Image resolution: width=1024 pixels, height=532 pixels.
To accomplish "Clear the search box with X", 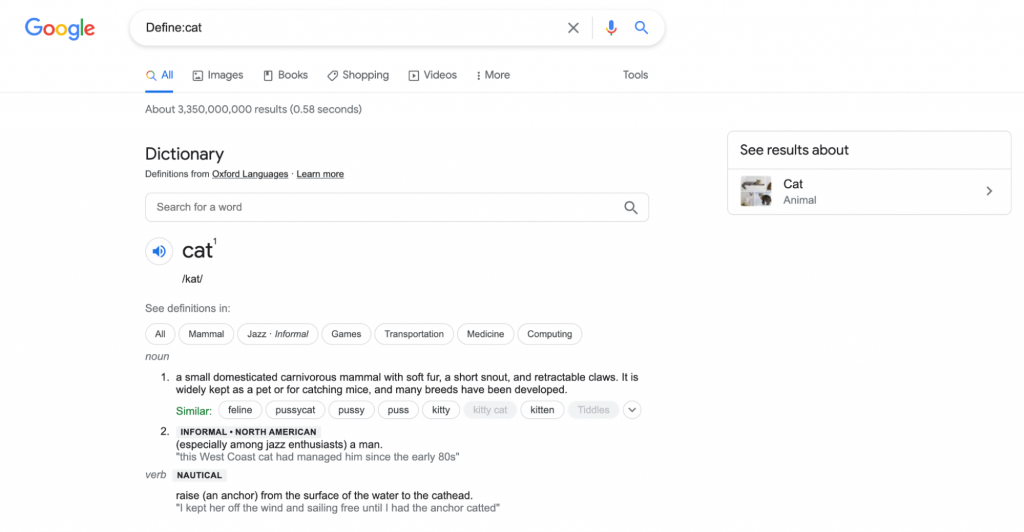I will click(x=573, y=28).
